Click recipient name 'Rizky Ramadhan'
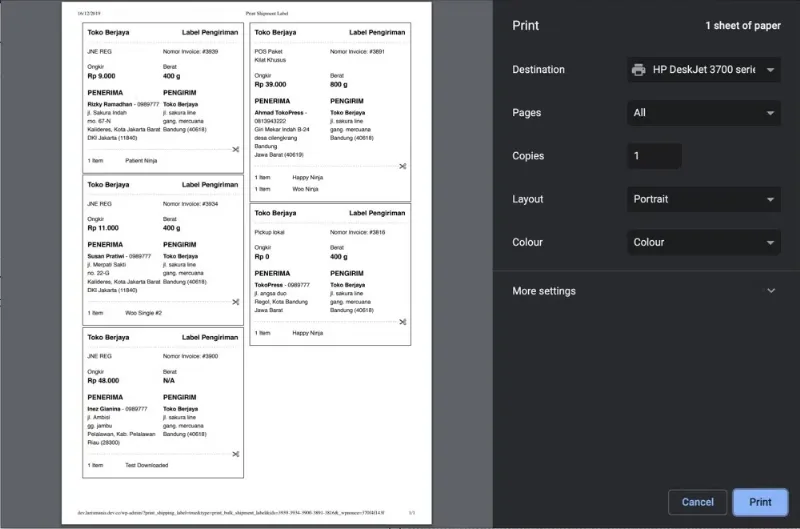 point(110,104)
